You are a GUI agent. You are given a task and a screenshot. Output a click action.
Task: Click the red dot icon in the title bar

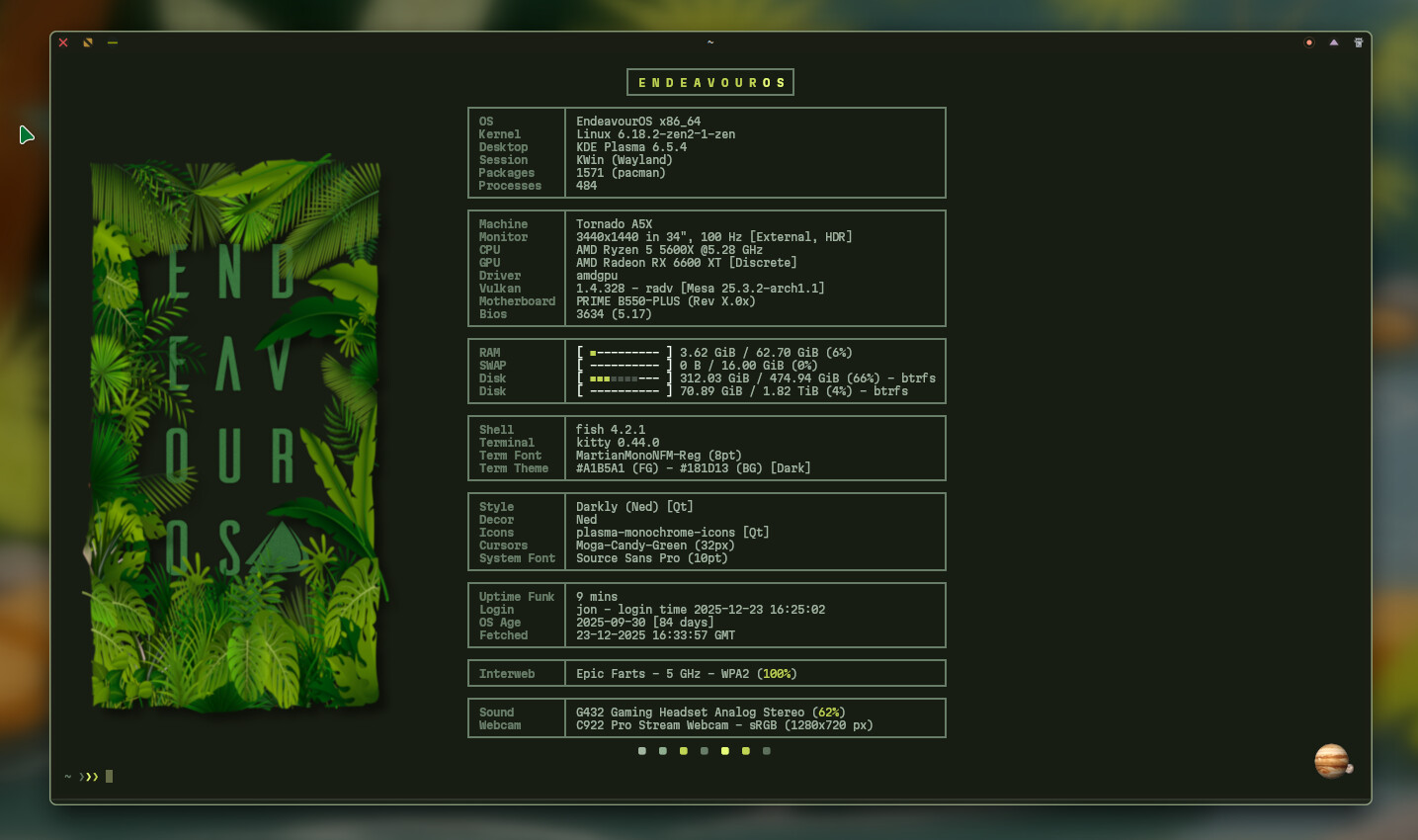point(1309,42)
